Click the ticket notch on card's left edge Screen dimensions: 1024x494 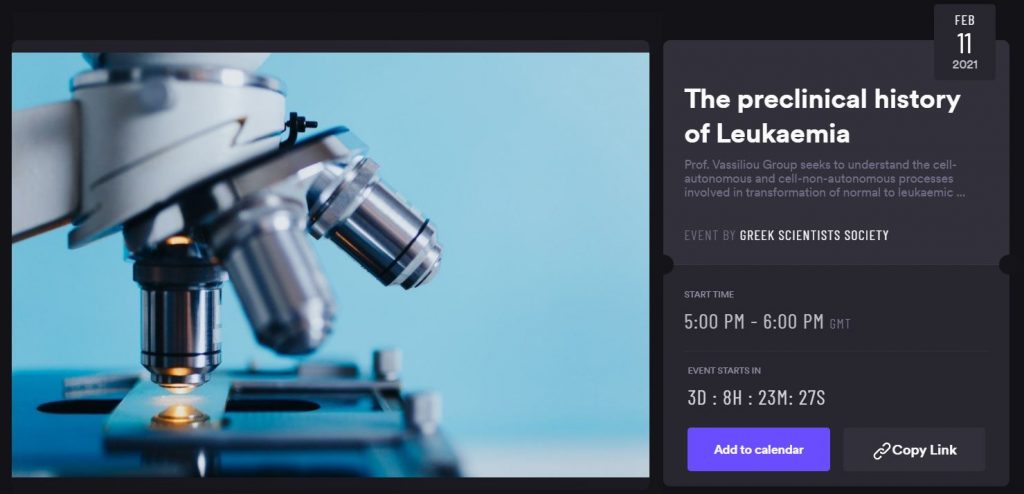(667, 265)
